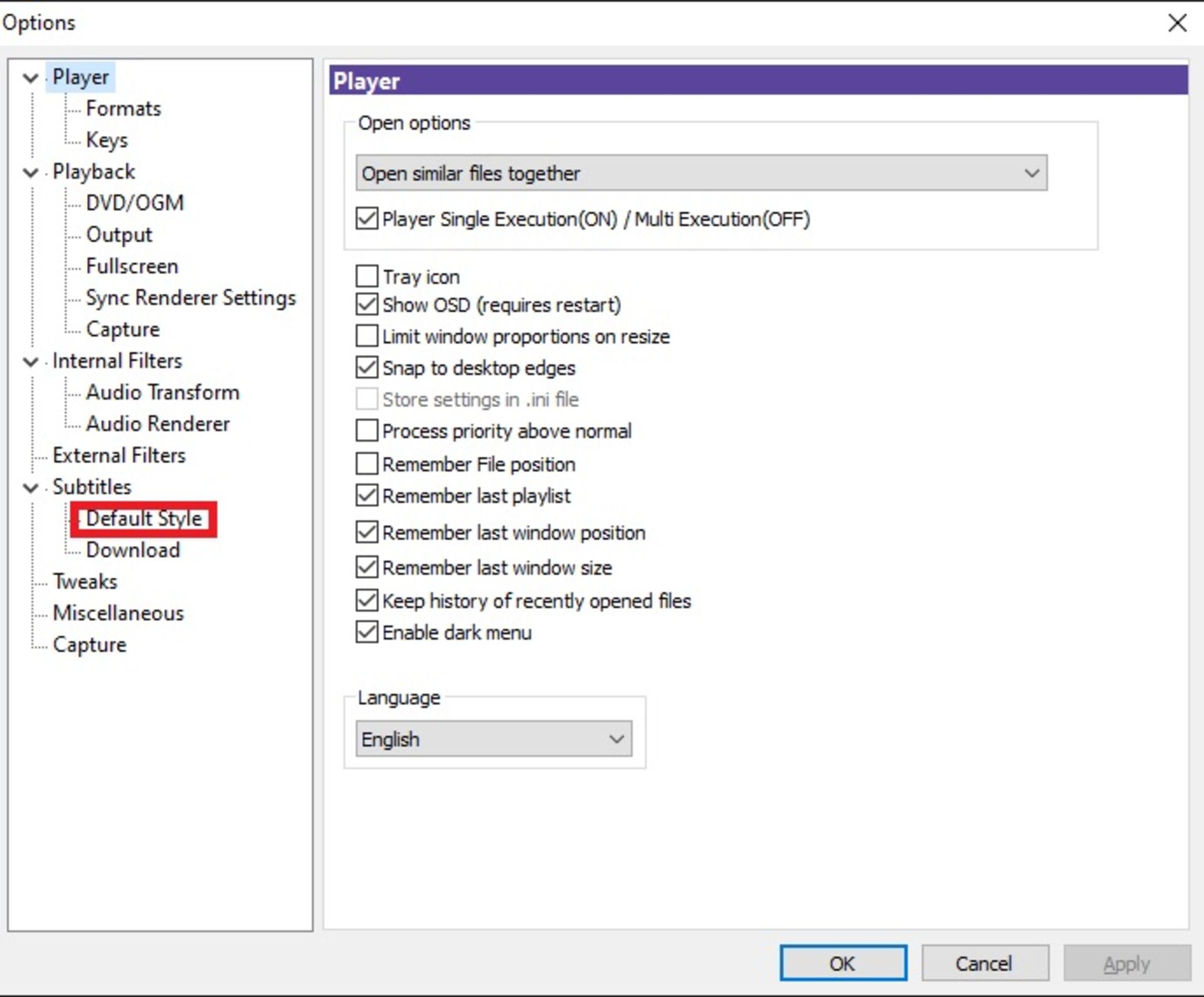Open the 'Open similar files together' dropdown
The image size is (1204, 997).
[700, 173]
